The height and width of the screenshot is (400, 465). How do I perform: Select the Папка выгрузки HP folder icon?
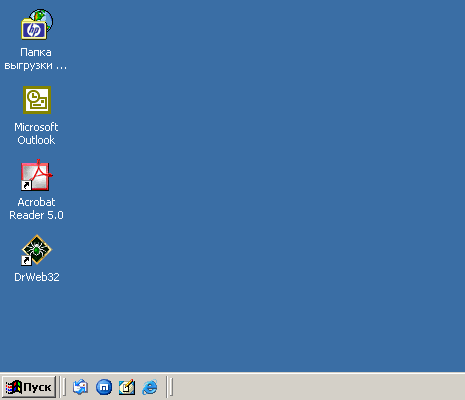[x=37, y=24]
